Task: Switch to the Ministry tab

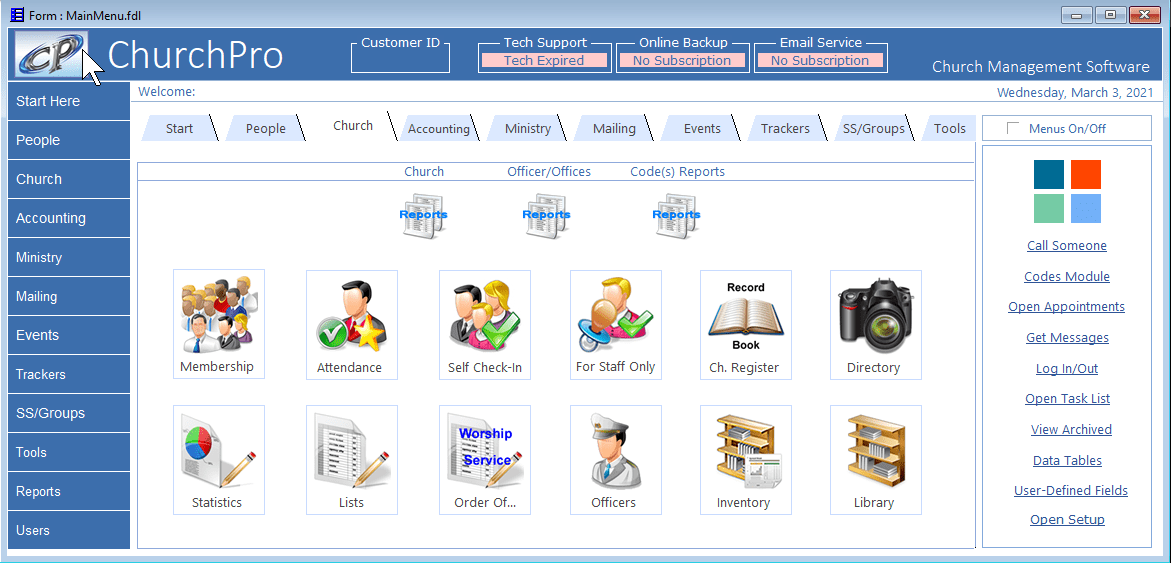Action: pos(527,128)
